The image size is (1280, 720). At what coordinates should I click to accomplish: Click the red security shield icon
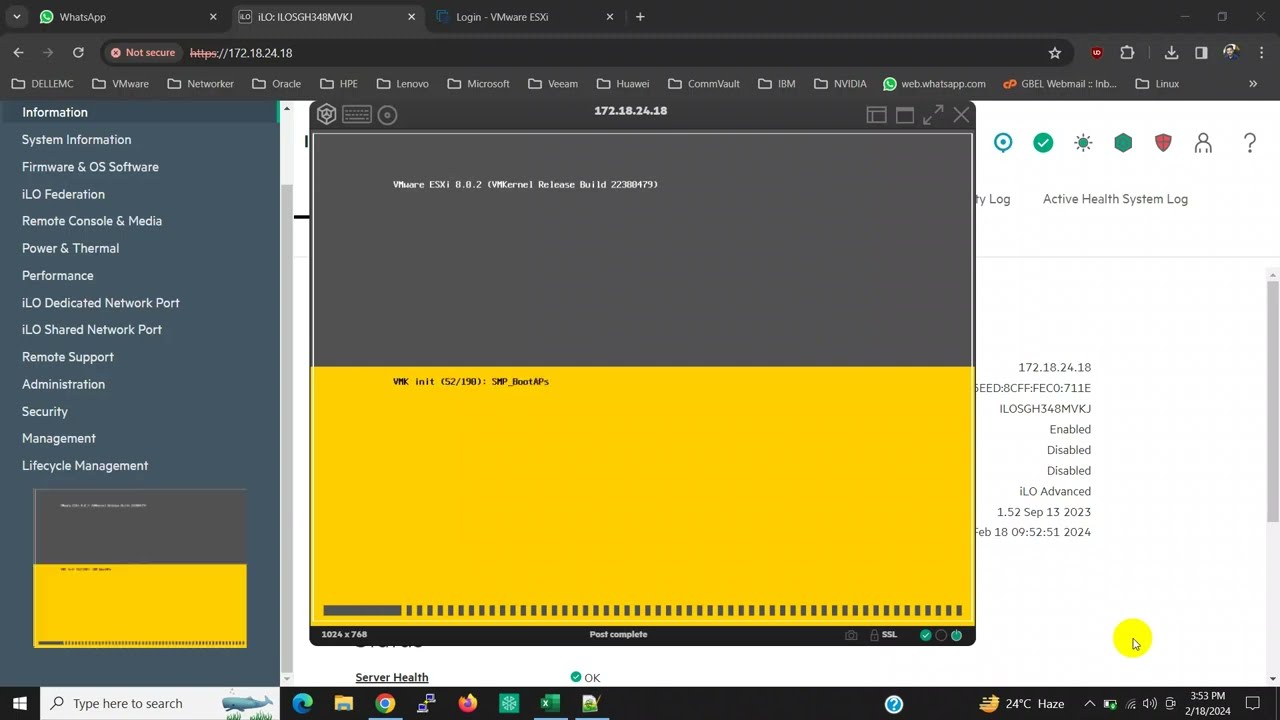coord(1163,143)
